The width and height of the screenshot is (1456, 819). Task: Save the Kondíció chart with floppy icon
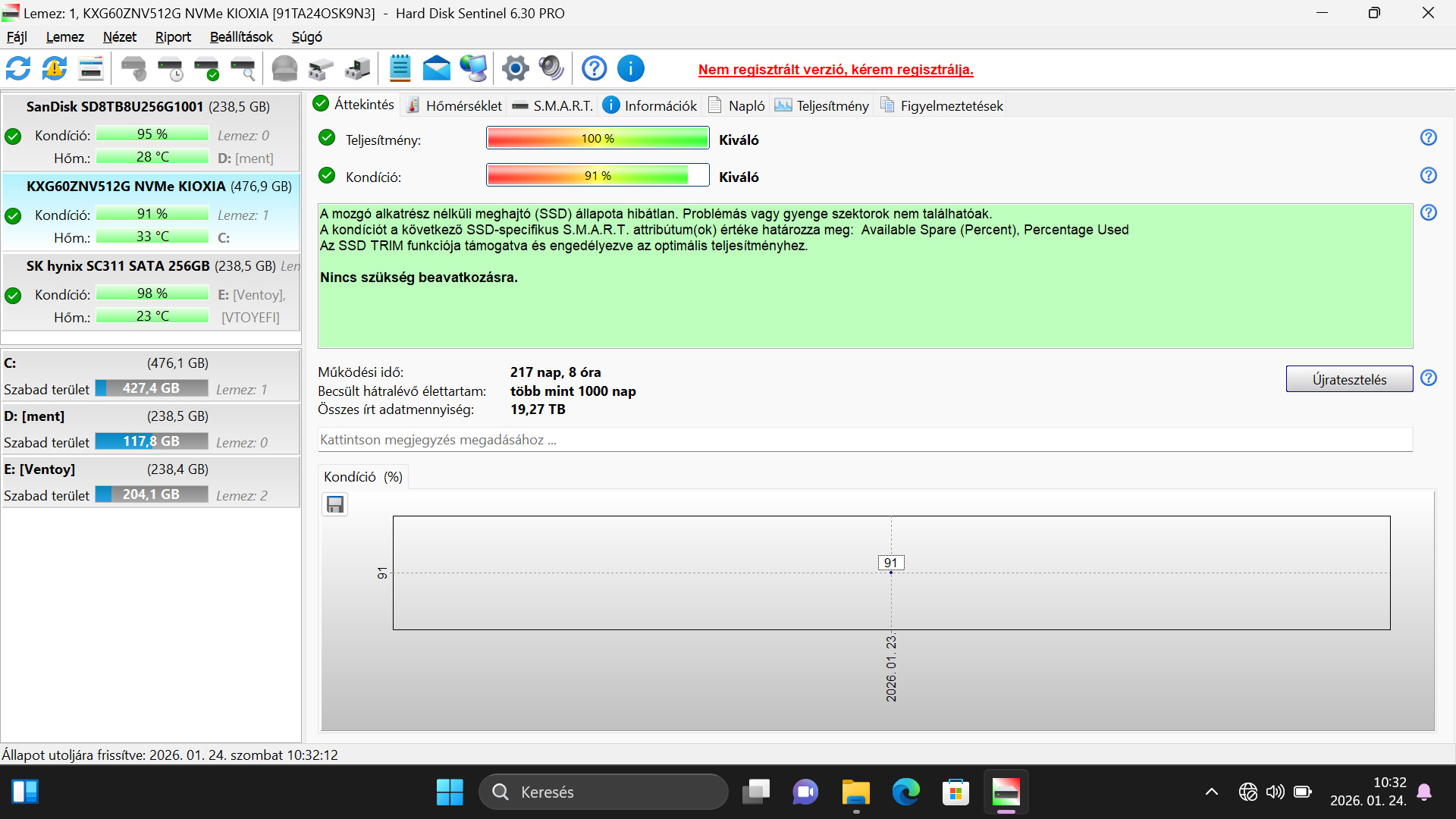pyautogui.click(x=335, y=504)
